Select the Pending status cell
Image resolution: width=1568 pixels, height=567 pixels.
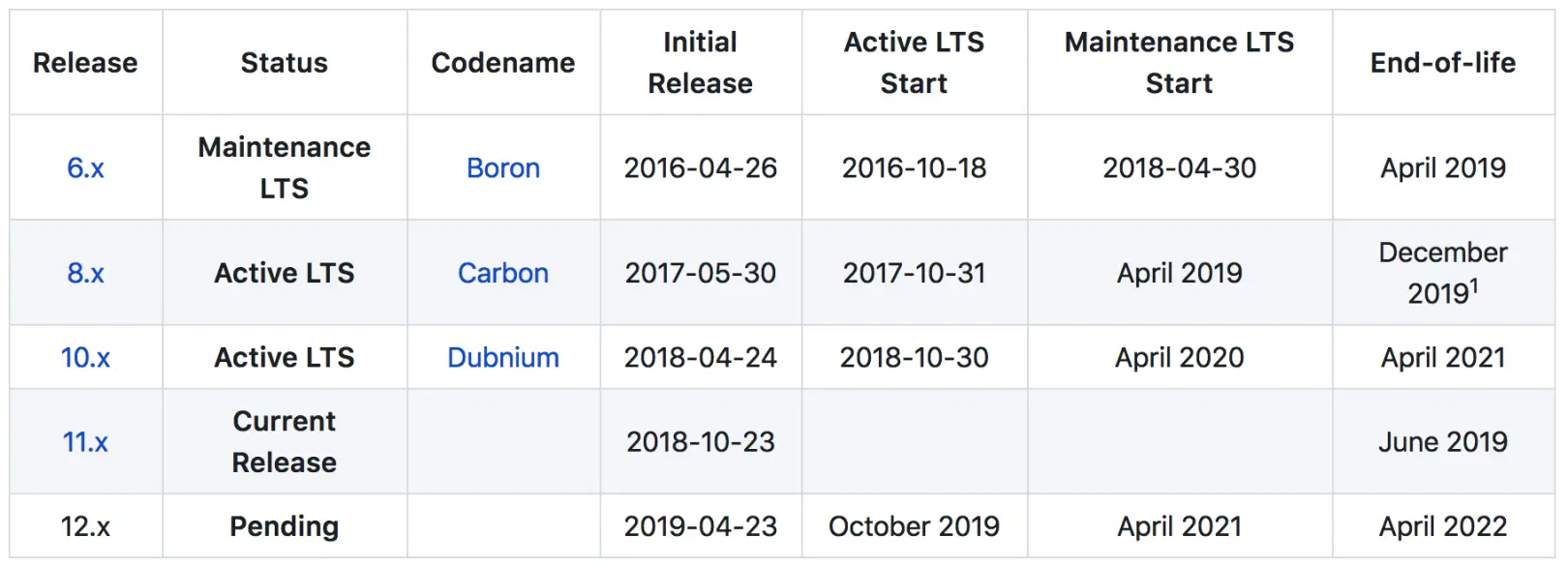[x=284, y=526]
